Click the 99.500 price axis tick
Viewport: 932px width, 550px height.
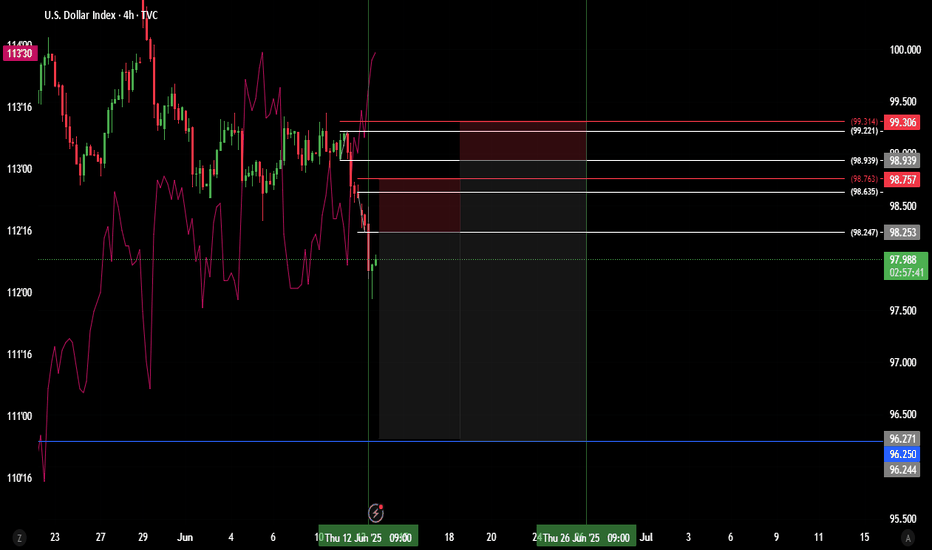point(902,102)
